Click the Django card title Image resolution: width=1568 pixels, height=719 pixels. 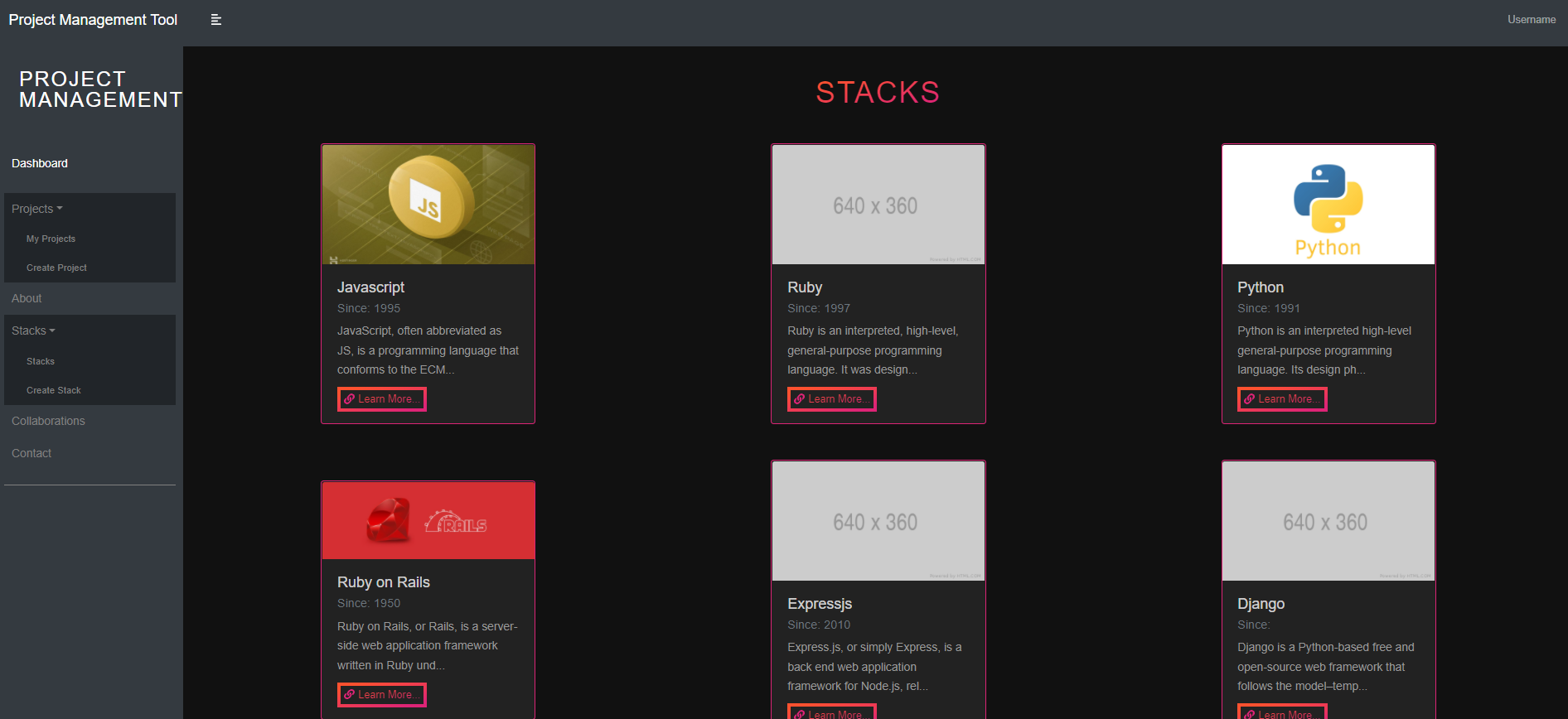1261,604
